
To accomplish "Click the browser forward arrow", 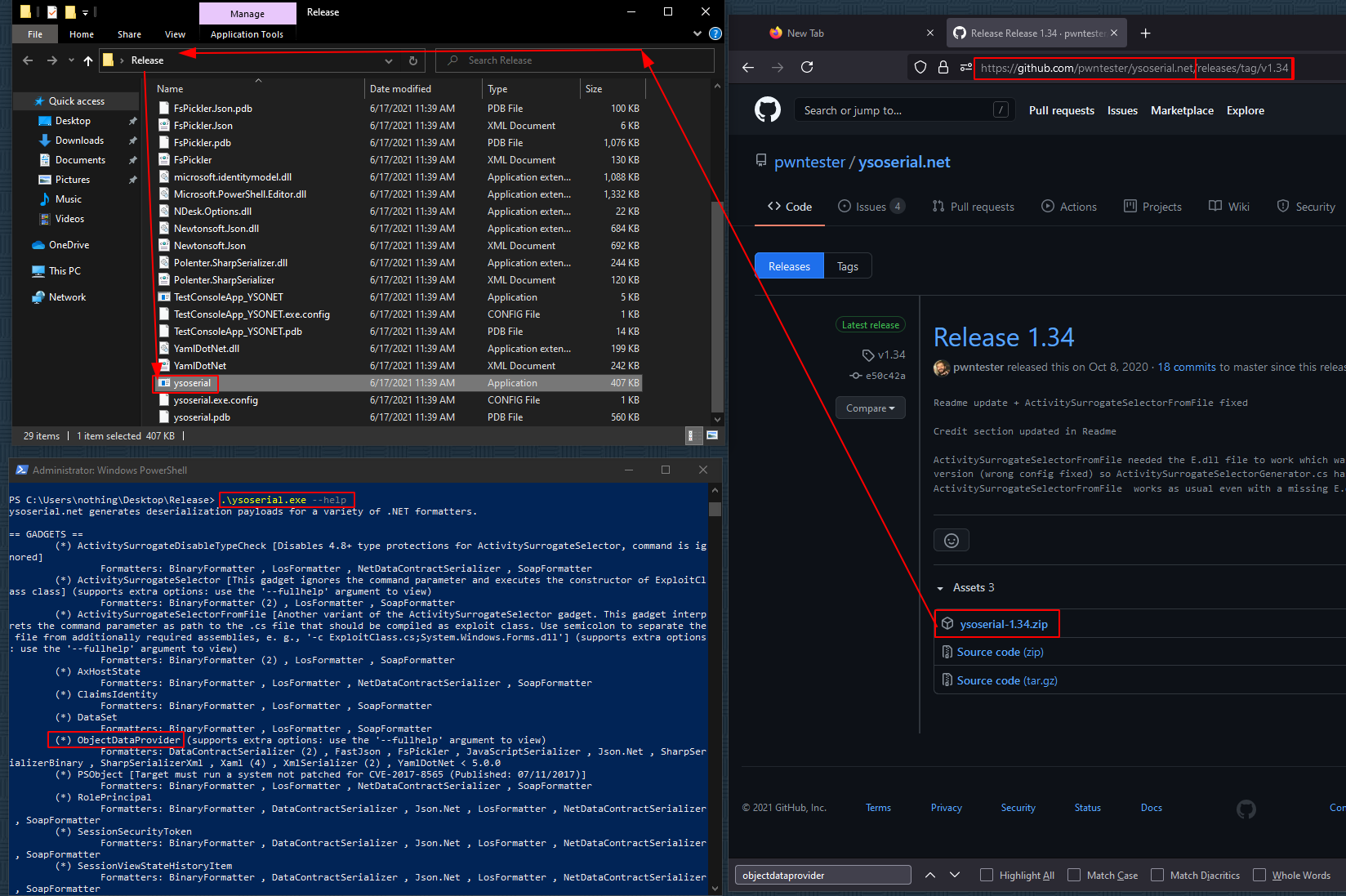I will point(778,67).
